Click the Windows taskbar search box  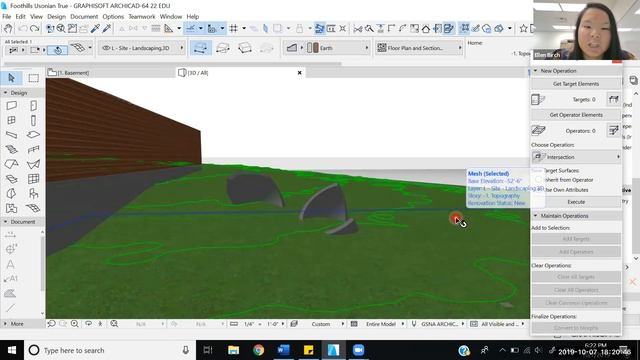click(110, 350)
